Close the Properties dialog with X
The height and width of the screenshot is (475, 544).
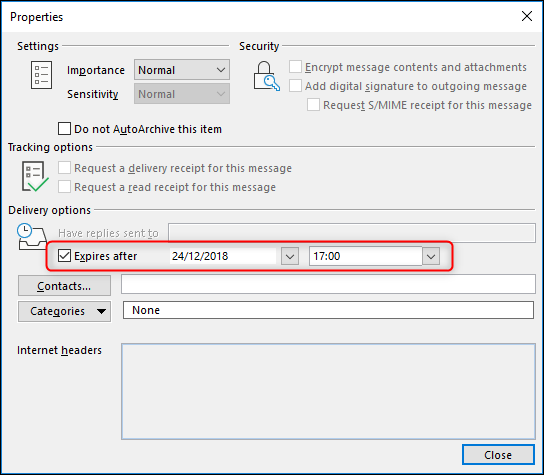(527, 16)
